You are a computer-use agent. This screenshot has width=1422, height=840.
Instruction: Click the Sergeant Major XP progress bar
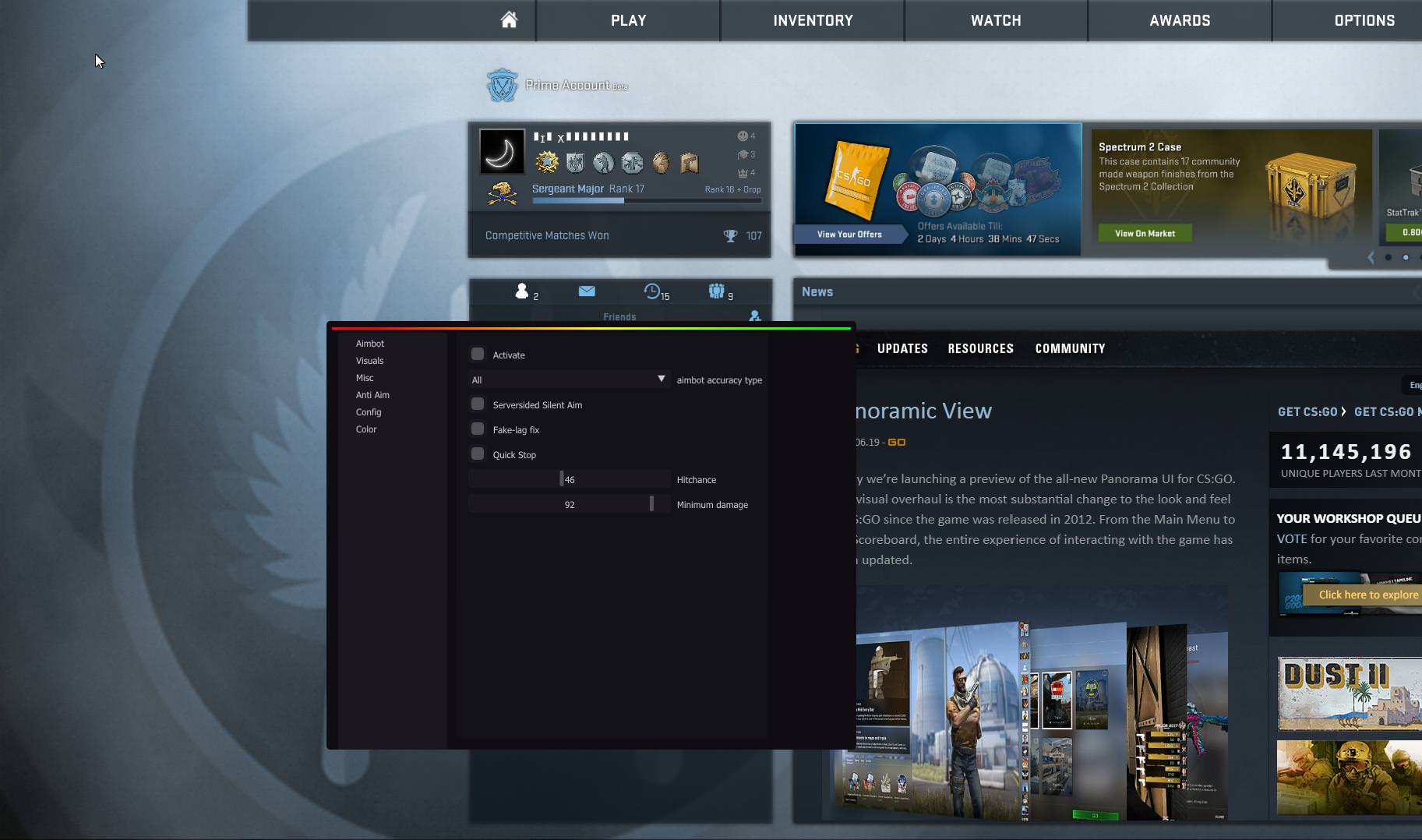(x=647, y=200)
